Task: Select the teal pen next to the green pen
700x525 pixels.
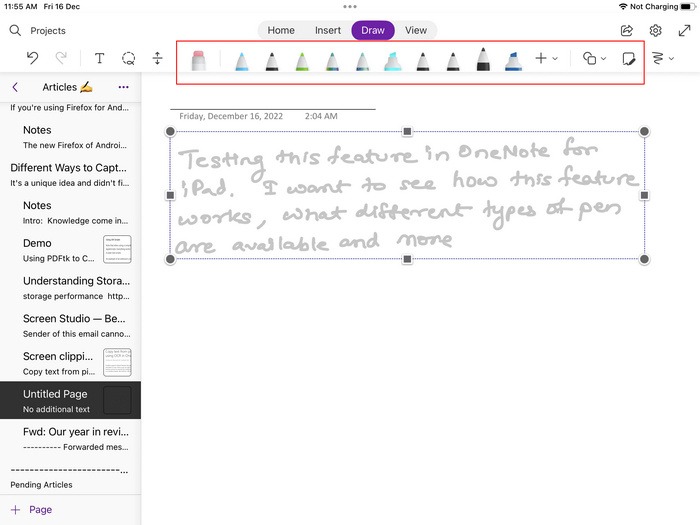Action: coord(332,61)
